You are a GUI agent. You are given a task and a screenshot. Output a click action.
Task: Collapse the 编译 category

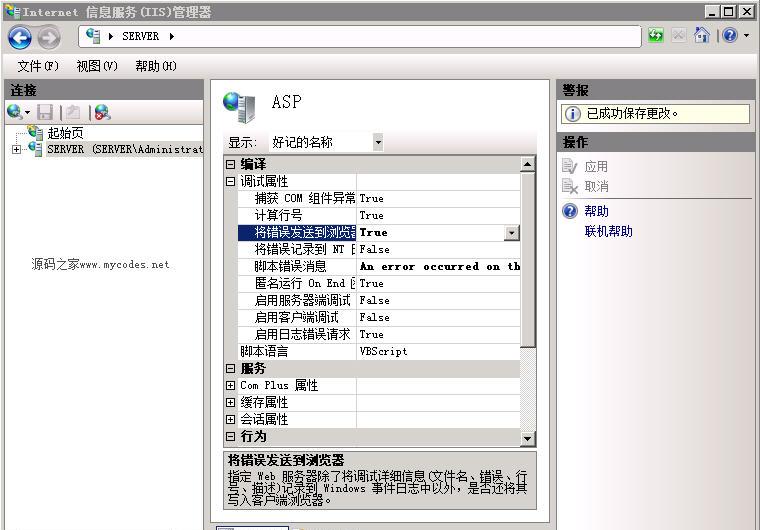[x=231, y=164]
